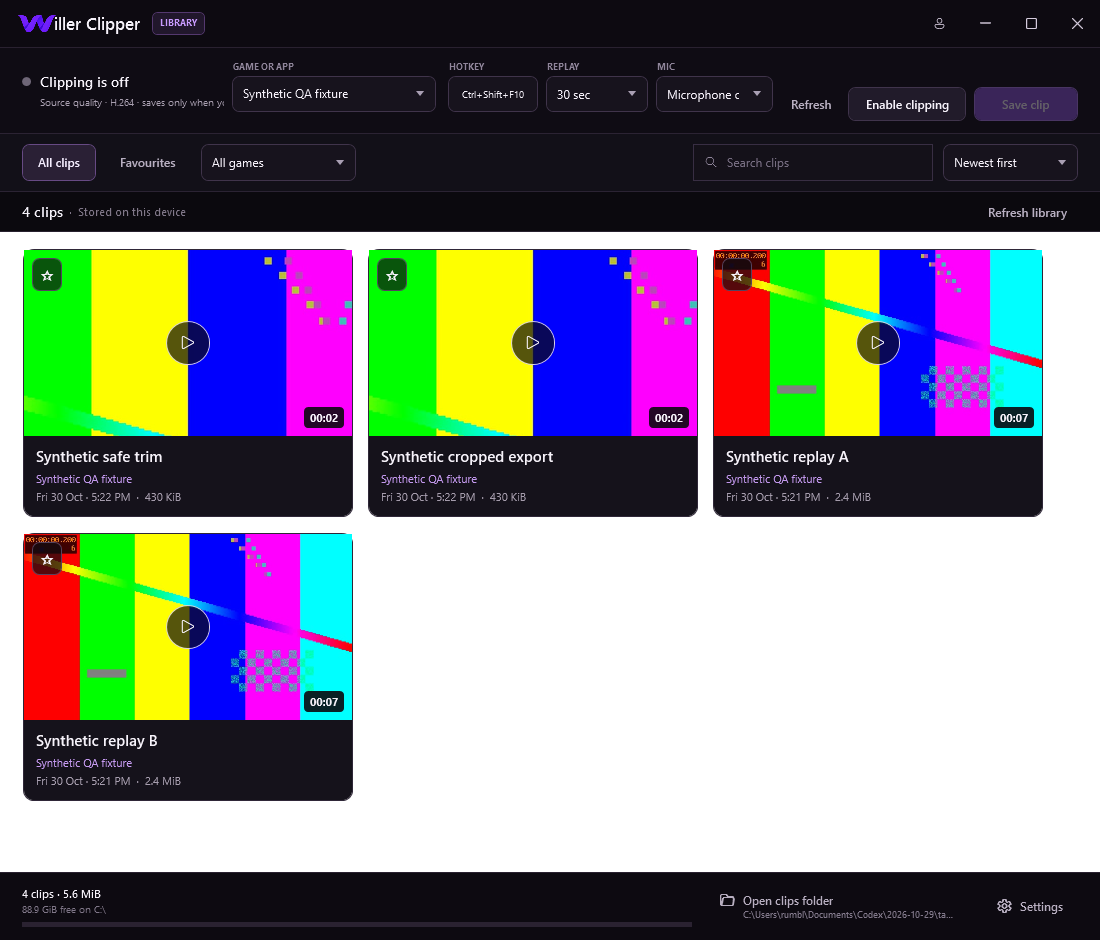
Task: Play the Synthetic cropped export clip
Action: tap(533, 342)
